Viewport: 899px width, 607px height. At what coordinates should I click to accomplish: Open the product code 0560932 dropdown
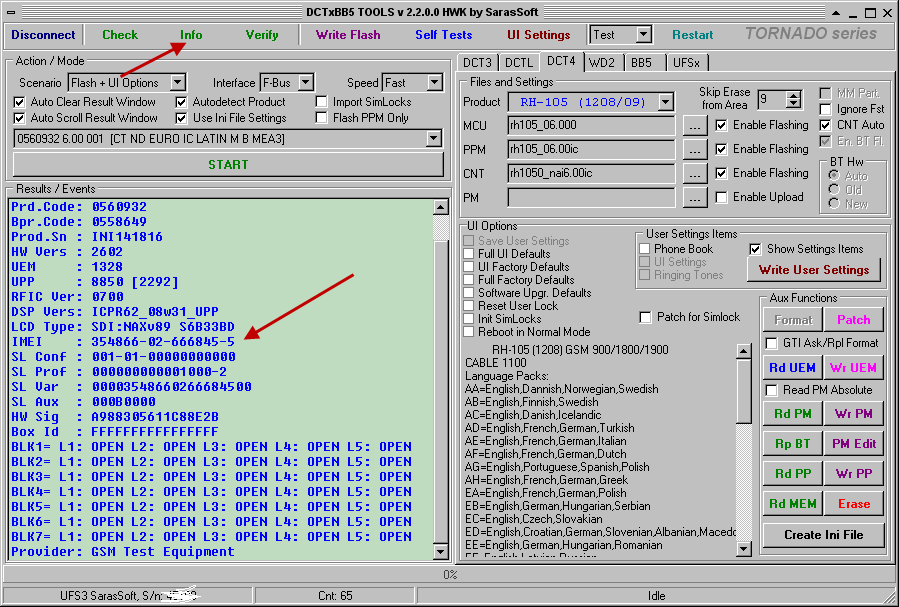click(x=434, y=139)
